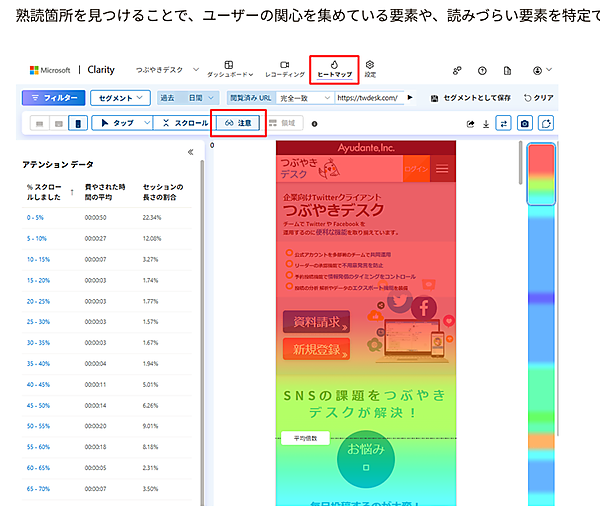The image size is (600, 530).
Task: Open the ヒートマップ (Heatmap) tab
Action: 334,69
